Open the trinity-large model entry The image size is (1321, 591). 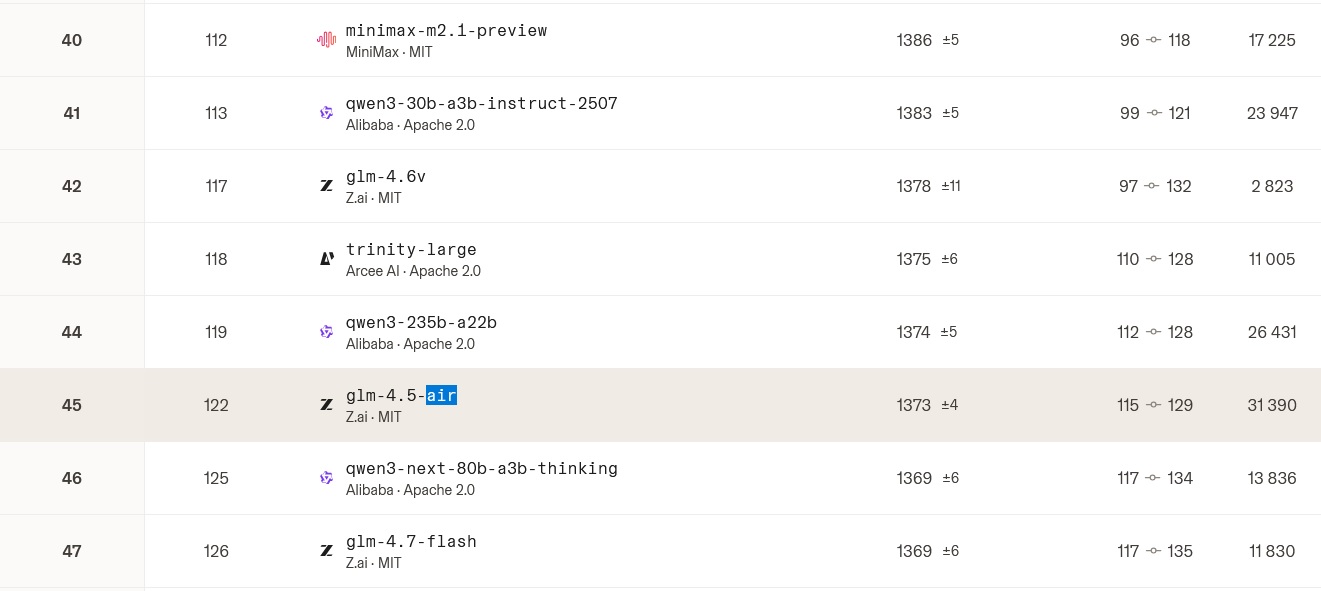(x=411, y=250)
